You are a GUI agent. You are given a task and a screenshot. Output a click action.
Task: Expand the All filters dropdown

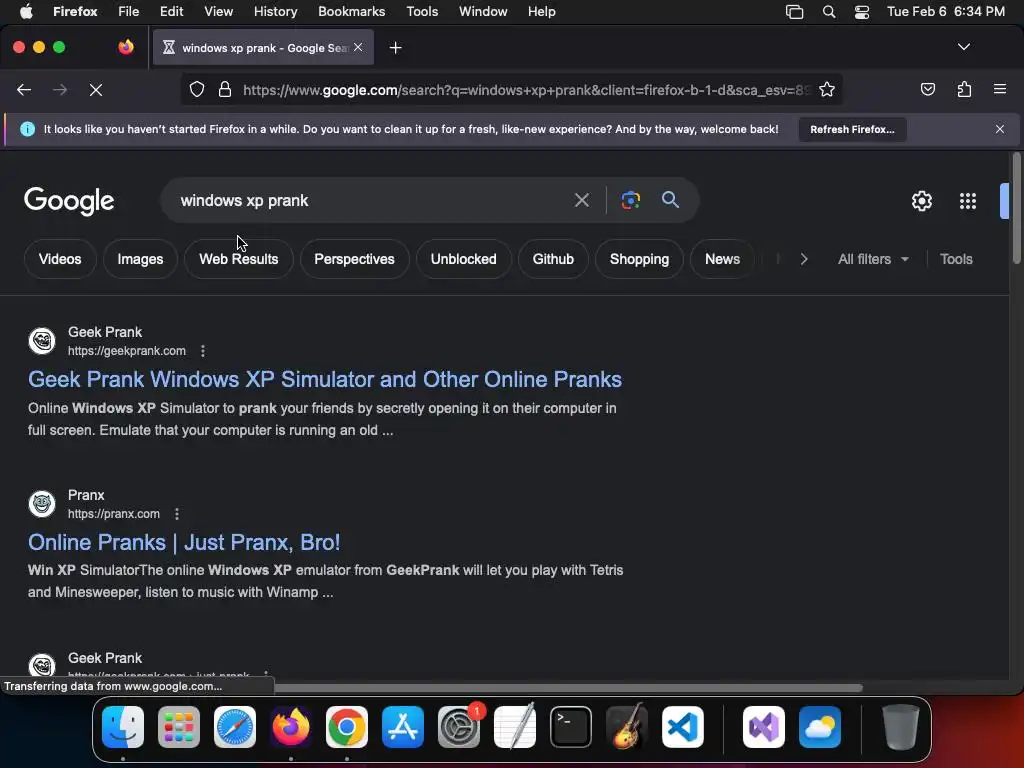(x=873, y=259)
